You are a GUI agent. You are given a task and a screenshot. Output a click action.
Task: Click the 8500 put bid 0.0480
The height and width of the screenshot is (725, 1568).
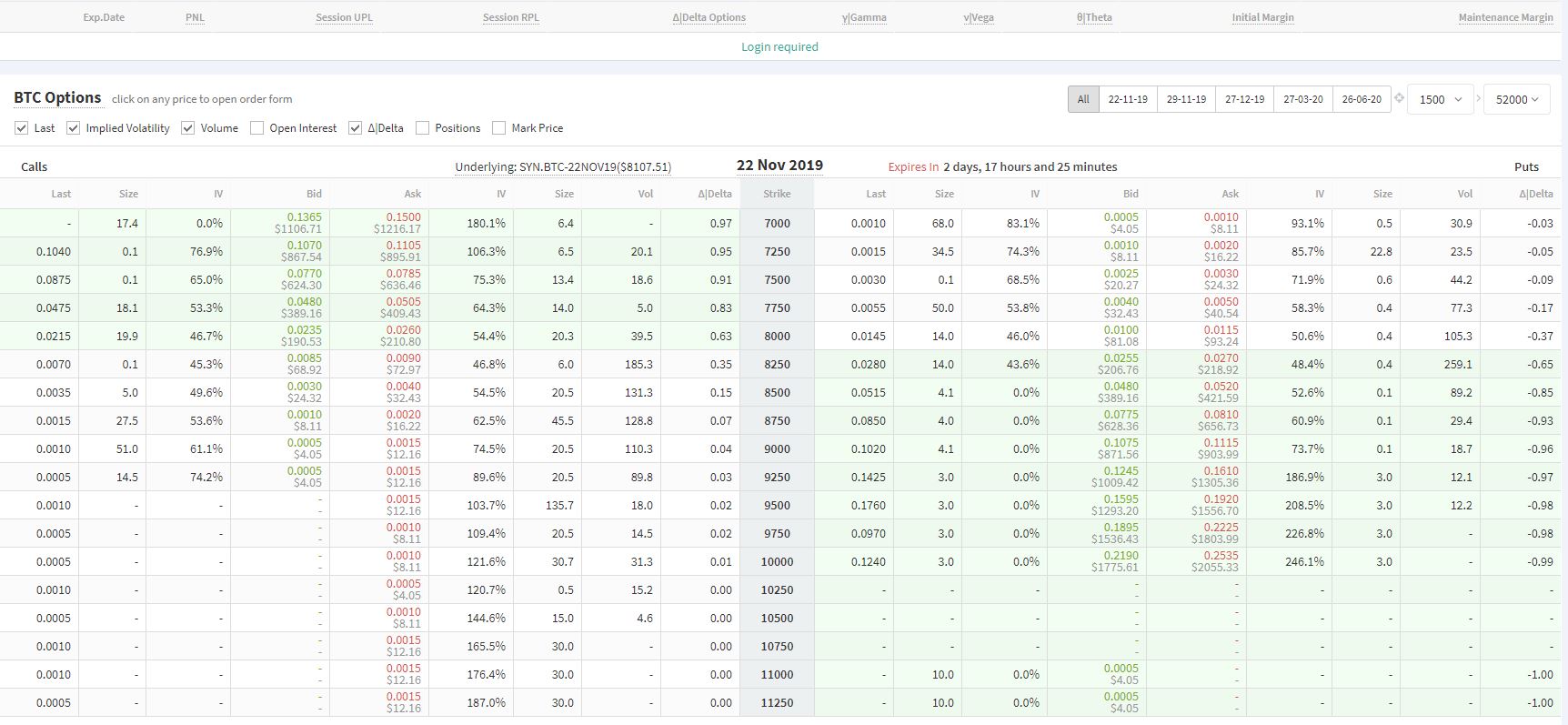(x=1121, y=387)
